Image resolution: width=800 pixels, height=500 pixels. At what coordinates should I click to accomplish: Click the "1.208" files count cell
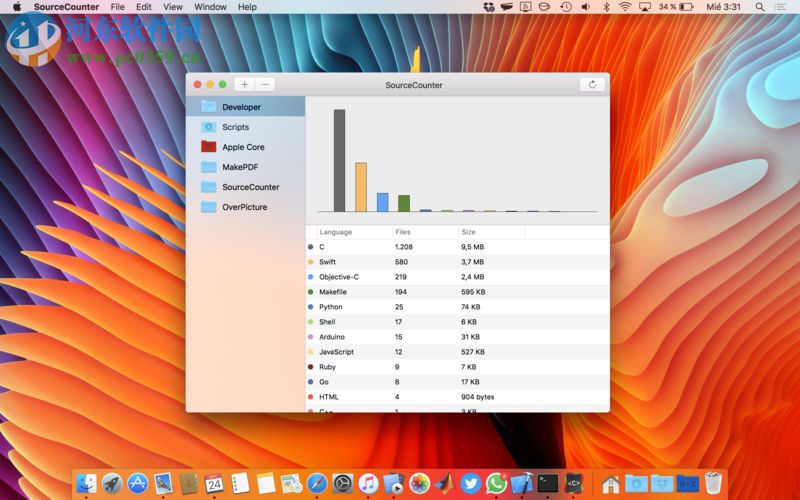(x=404, y=247)
